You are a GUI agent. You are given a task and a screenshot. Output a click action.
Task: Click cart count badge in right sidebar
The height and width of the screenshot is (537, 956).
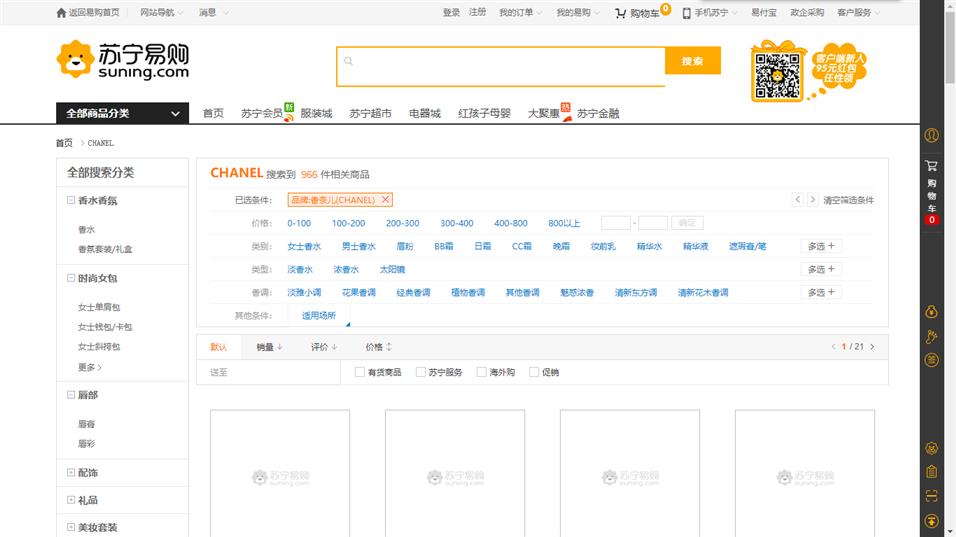pyautogui.click(x=931, y=220)
